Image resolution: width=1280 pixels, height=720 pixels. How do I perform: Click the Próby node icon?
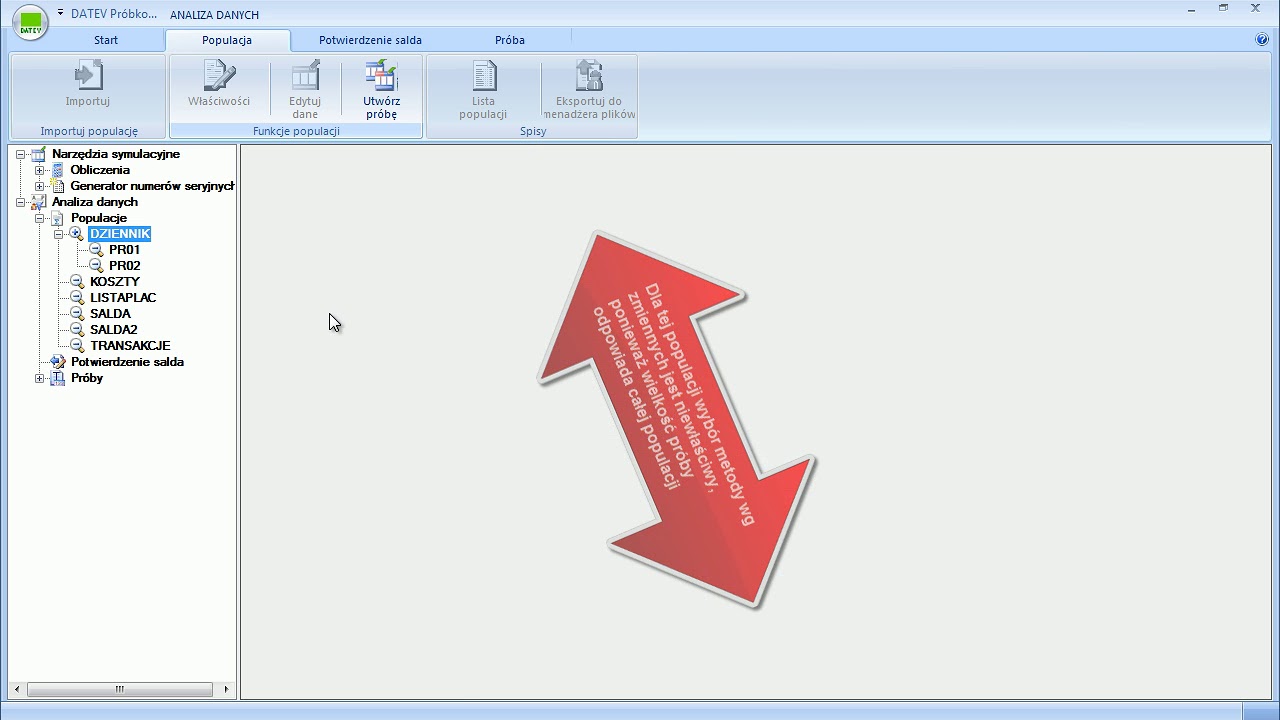(57, 378)
